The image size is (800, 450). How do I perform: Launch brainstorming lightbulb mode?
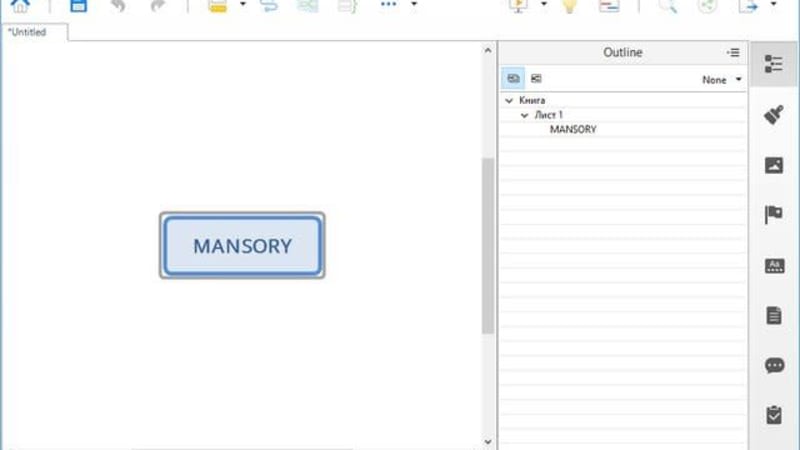pos(569,6)
